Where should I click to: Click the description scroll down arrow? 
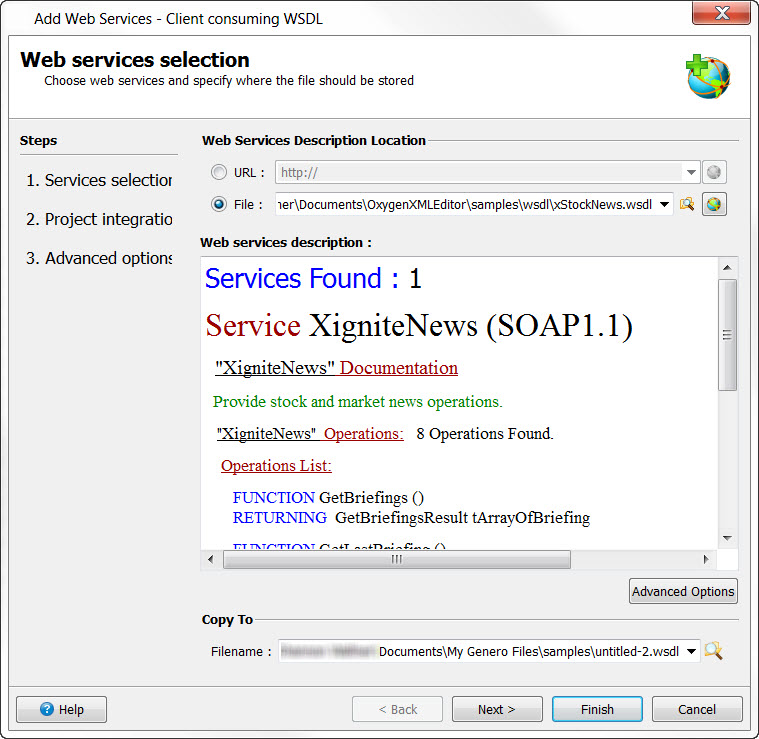727,538
